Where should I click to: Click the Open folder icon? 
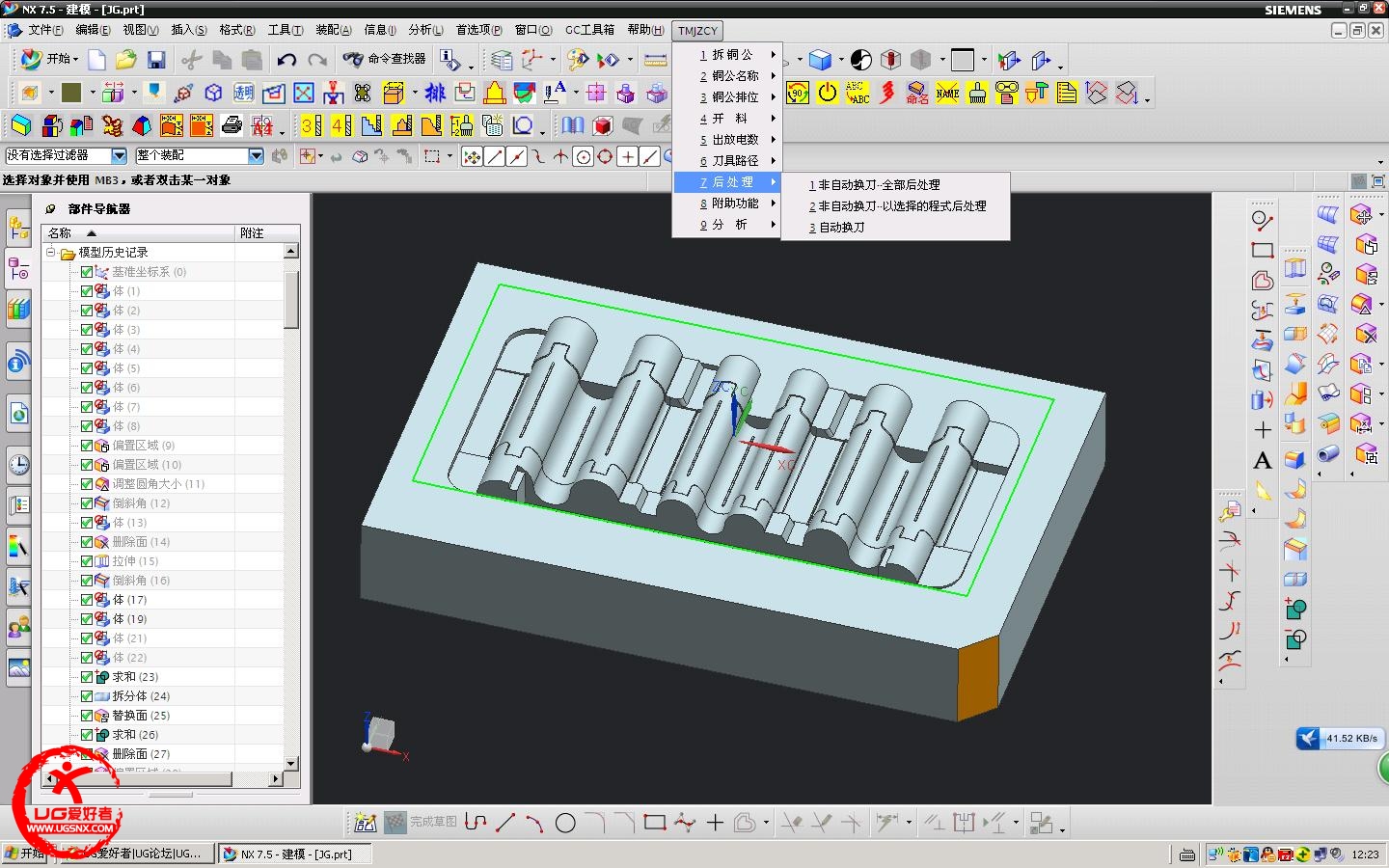click(126, 60)
